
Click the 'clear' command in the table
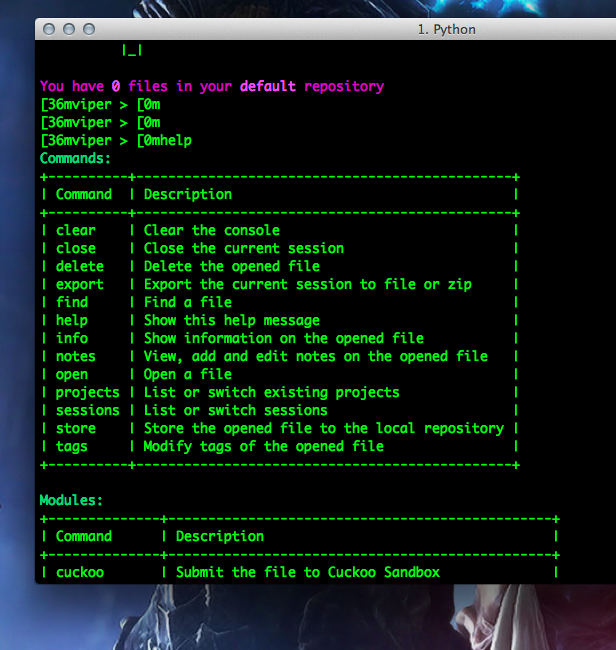pos(76,230)
